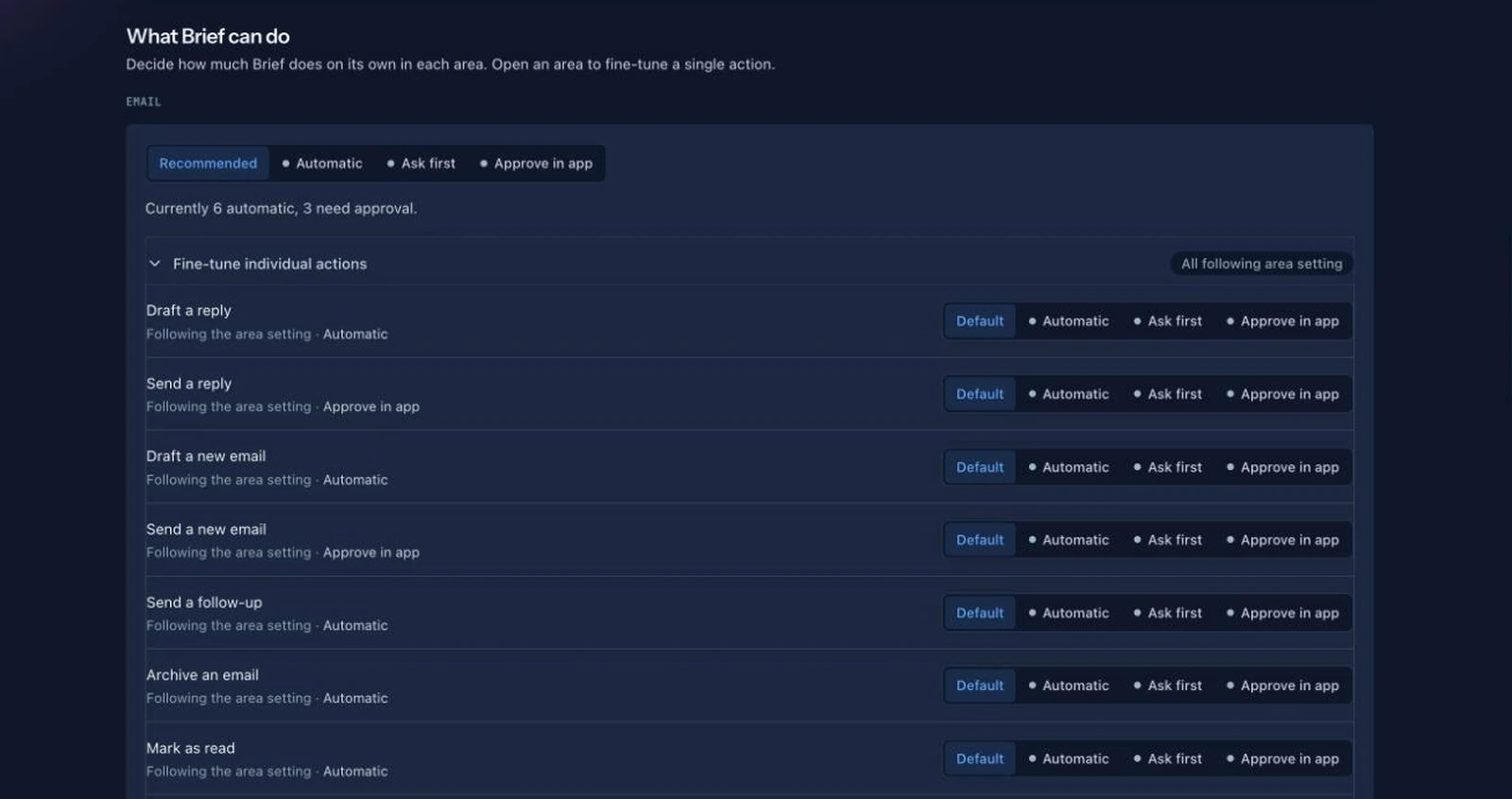
Task: Set Send a follow-up to Approve in app
Action: click(x=1283, y=613)
